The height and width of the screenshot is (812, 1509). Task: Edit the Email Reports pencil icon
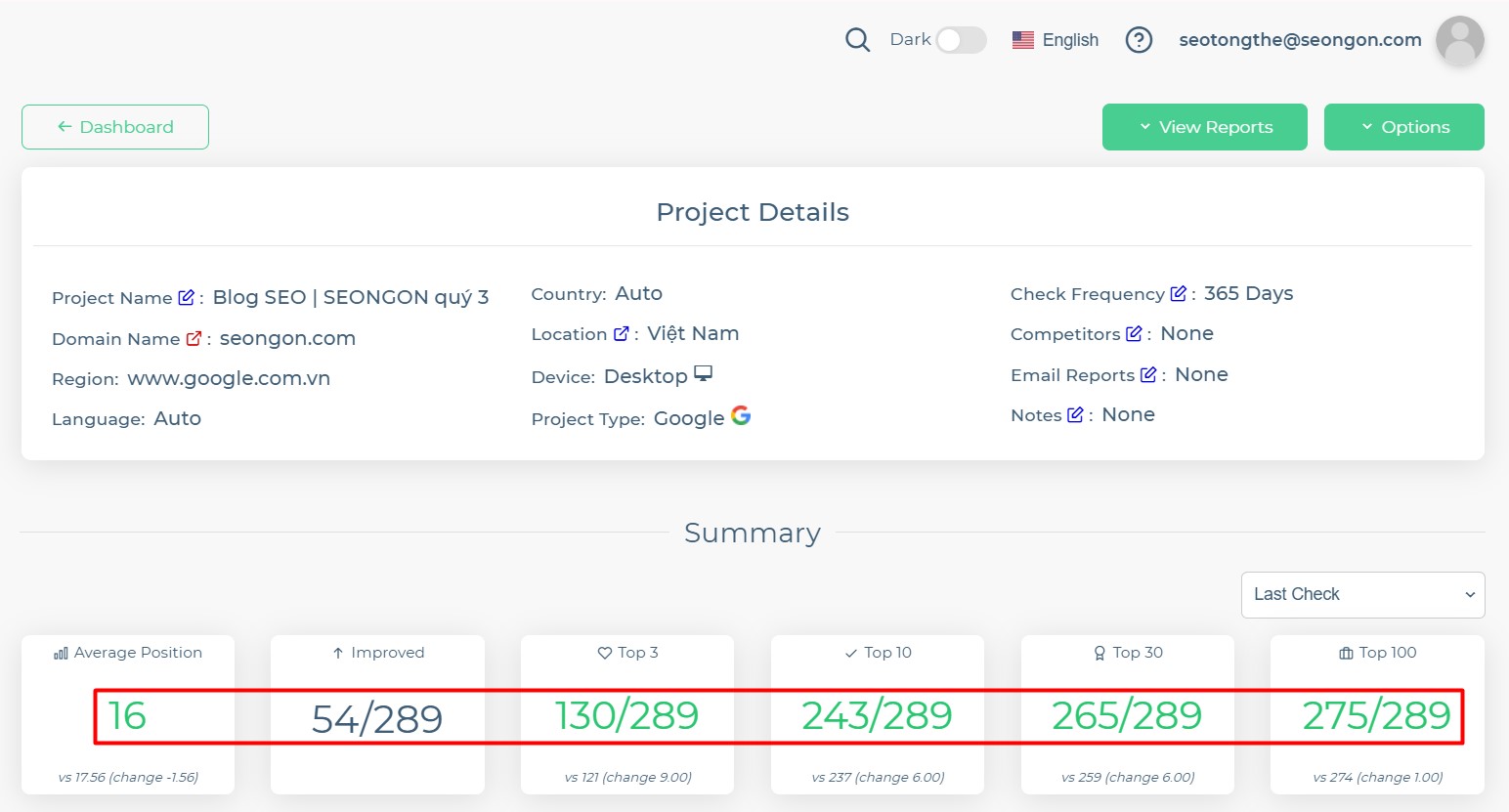[1148, 374]
